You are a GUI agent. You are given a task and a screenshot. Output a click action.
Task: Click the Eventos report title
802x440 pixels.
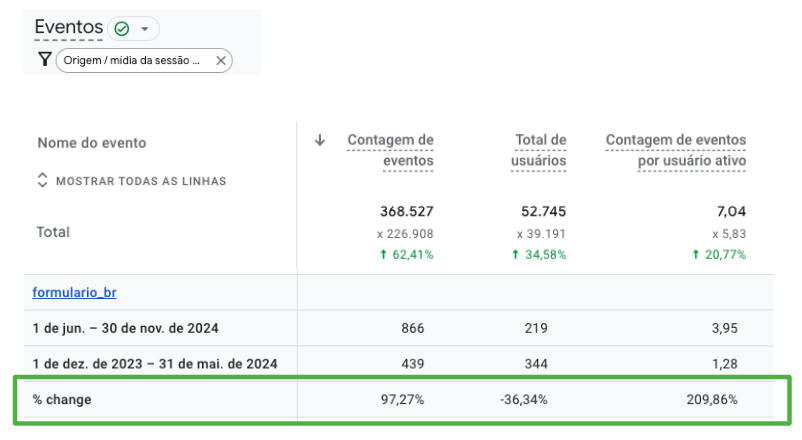[68, 28]
